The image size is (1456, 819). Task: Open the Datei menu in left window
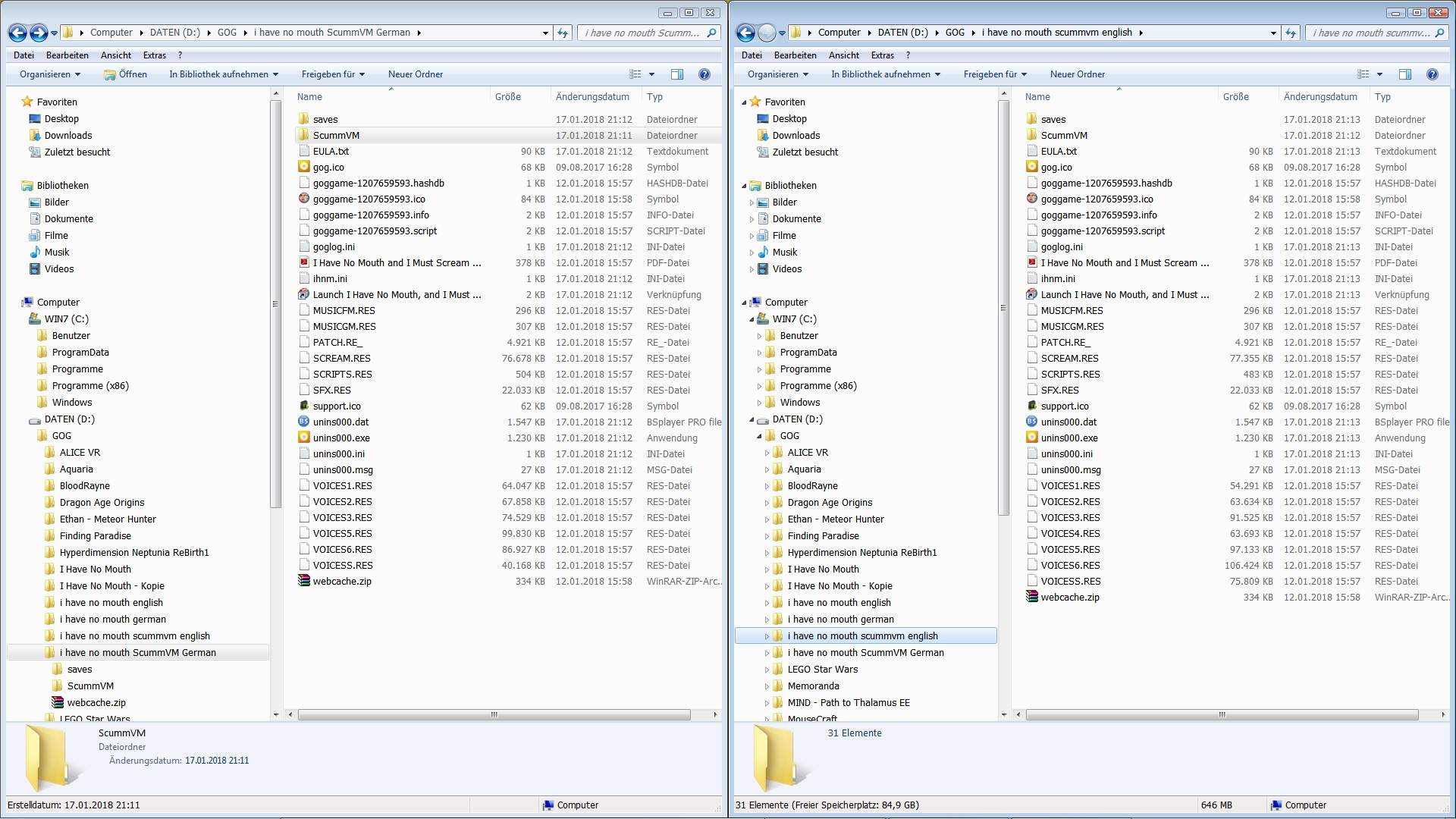(x=24, y=55)
